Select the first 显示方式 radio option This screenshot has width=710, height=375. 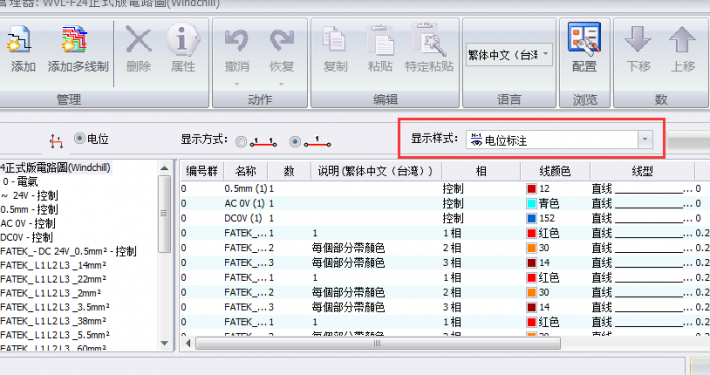[x=241, y=142]
